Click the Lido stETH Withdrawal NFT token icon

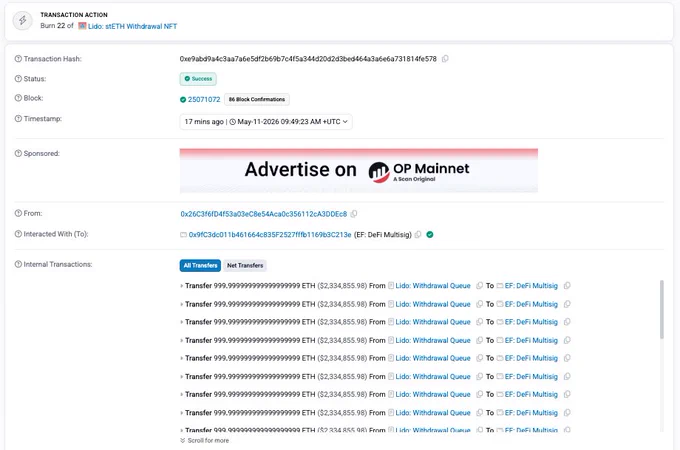click(x=82, y=26)
